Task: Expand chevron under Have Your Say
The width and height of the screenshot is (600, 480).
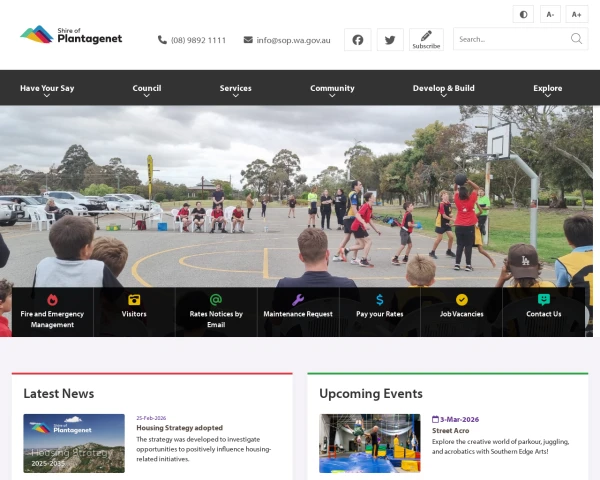Action: click(x=47, y=96)
